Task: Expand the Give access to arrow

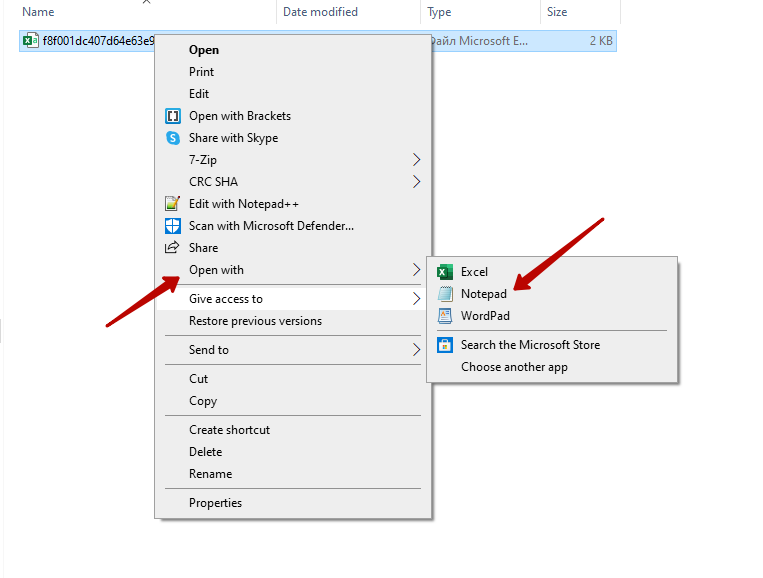Action: pos(416,299)
